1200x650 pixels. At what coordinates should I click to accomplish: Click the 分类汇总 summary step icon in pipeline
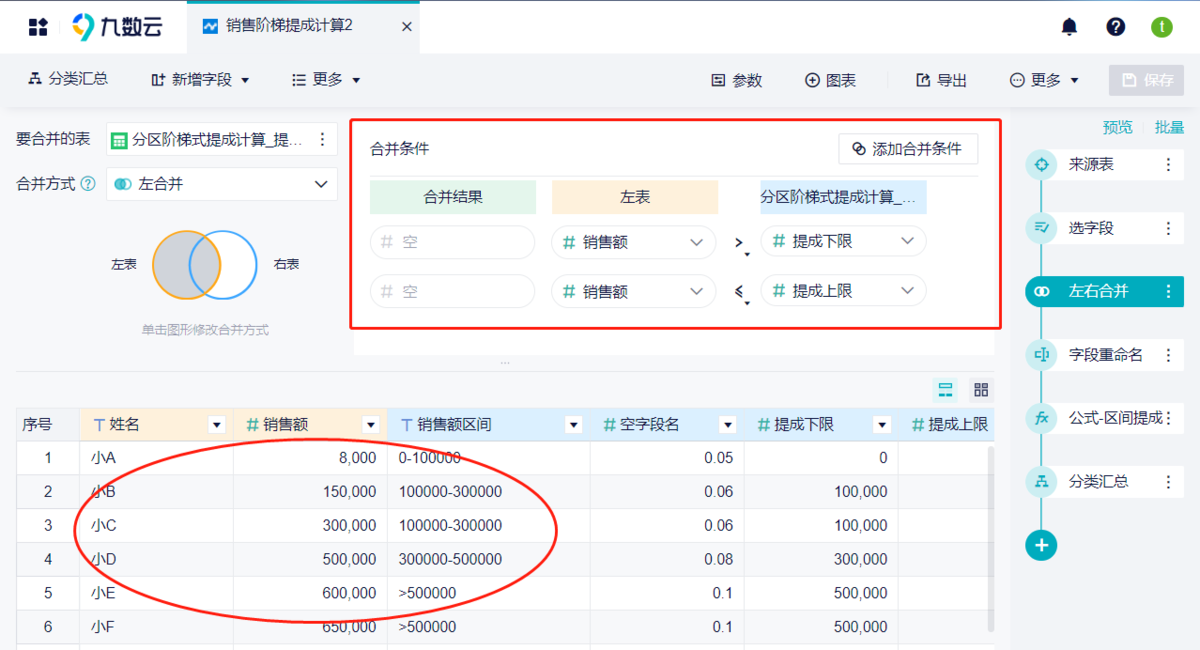click(1040, 482)
